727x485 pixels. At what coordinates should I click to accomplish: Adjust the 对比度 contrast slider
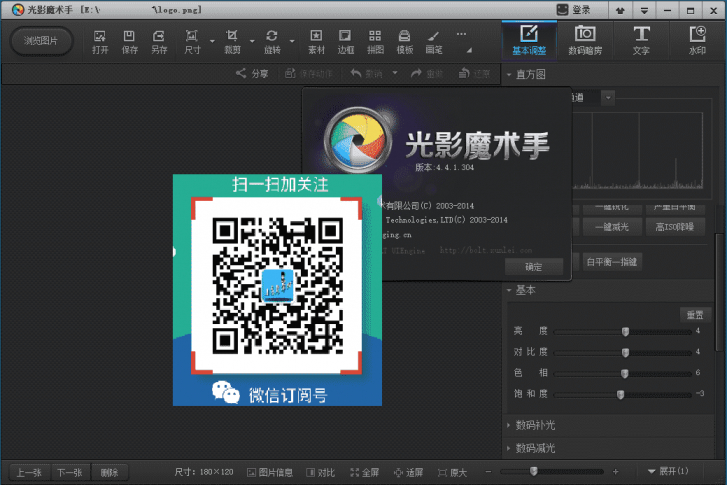(625, 352)
